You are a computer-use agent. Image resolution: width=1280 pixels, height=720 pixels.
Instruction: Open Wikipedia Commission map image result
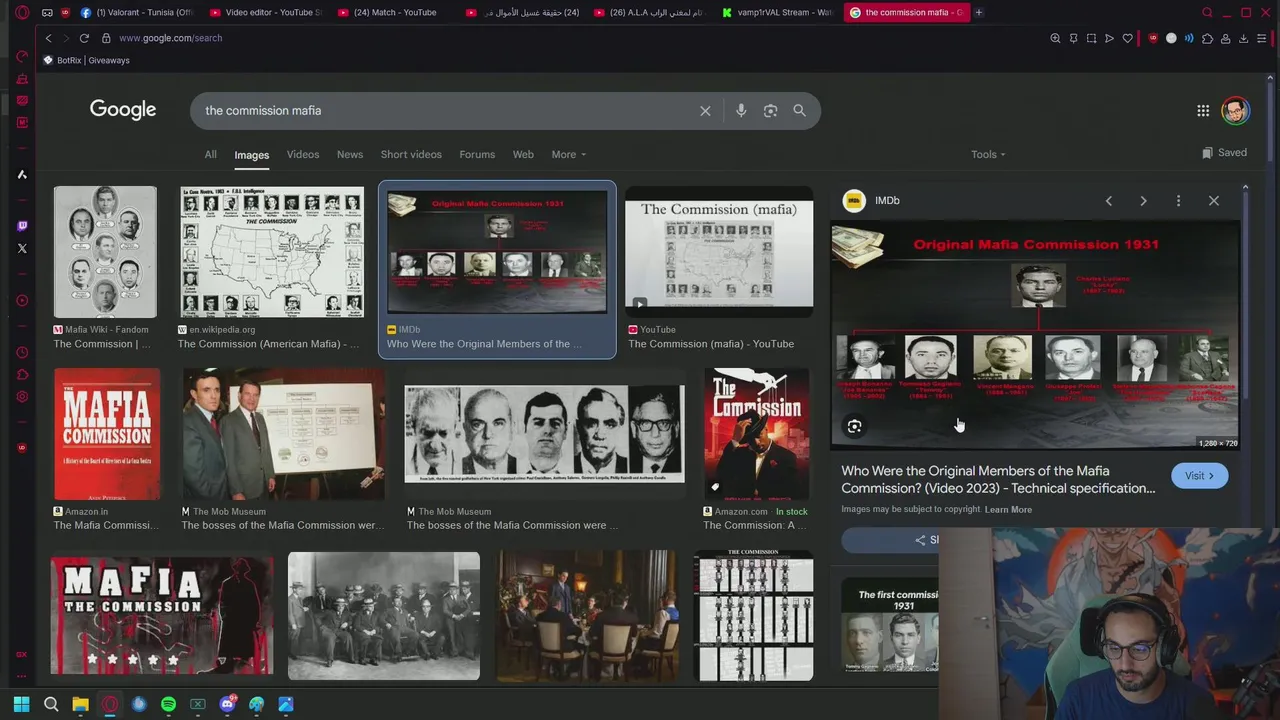coord(272,252)
